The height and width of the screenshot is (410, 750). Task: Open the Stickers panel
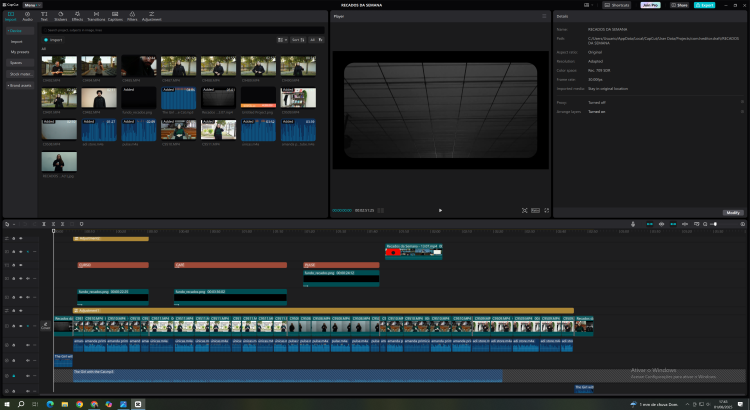62,17
